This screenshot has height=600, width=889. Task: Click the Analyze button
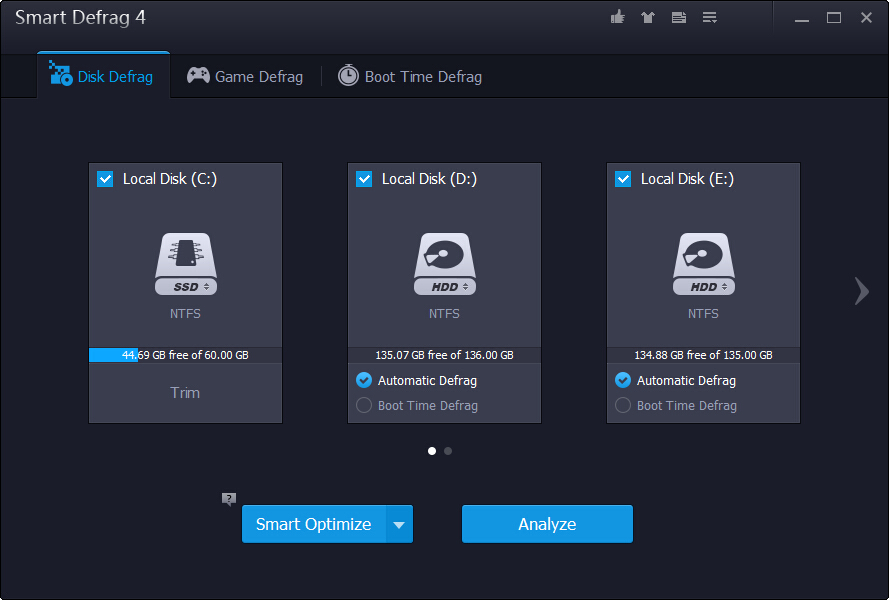(547, 524)
